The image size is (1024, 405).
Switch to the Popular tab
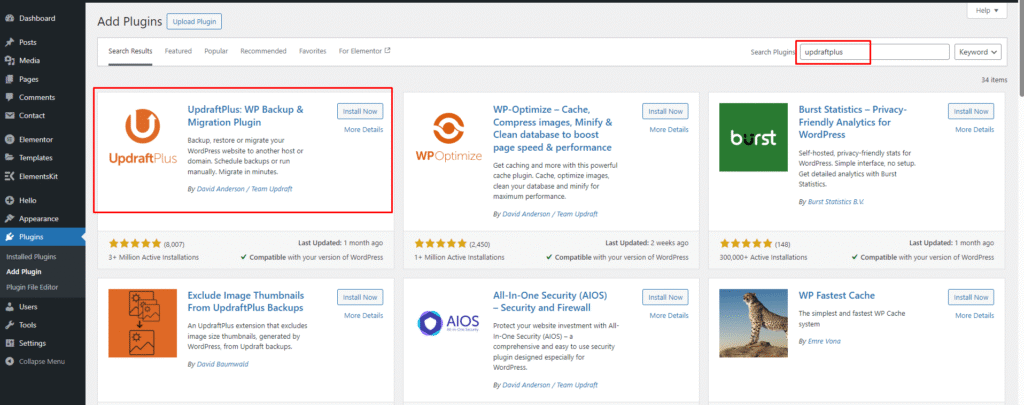pyautogui.click(x=216, y=51)
